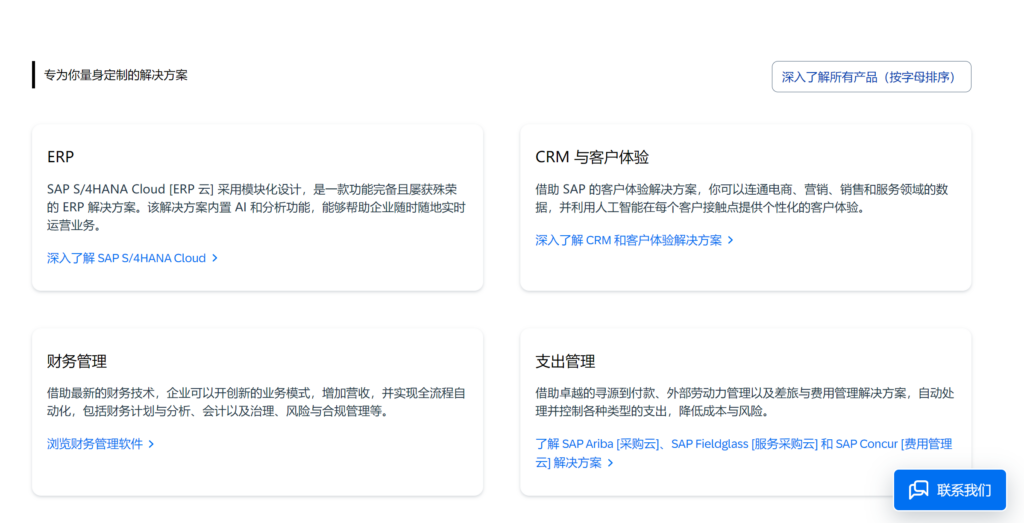Click the chevron after CRM 和客户体验解决方案 link
1024x523 pixels.
pyautogui.click(x=731, y=240)
